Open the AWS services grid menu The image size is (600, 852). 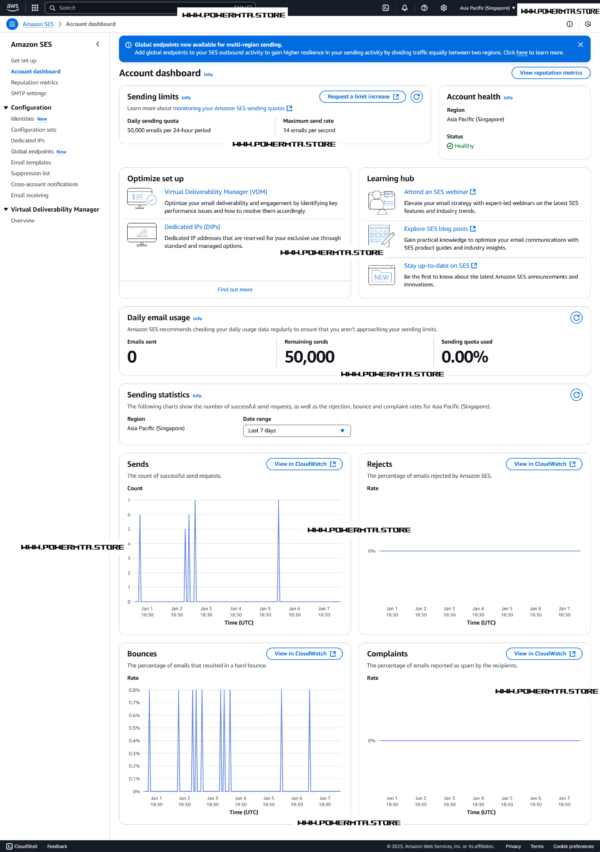pyautogui.click(x=35, y=8)
